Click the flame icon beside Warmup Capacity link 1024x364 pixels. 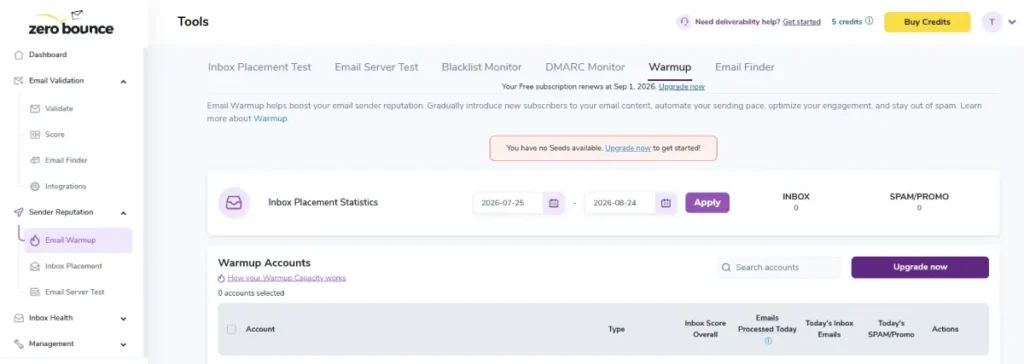pyautogui.click(x=221, y=278)
